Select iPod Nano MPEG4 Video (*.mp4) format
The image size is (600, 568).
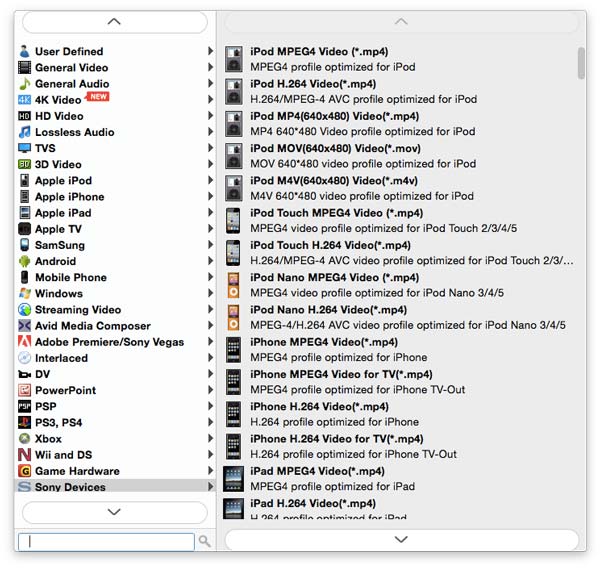pos(400,285)
